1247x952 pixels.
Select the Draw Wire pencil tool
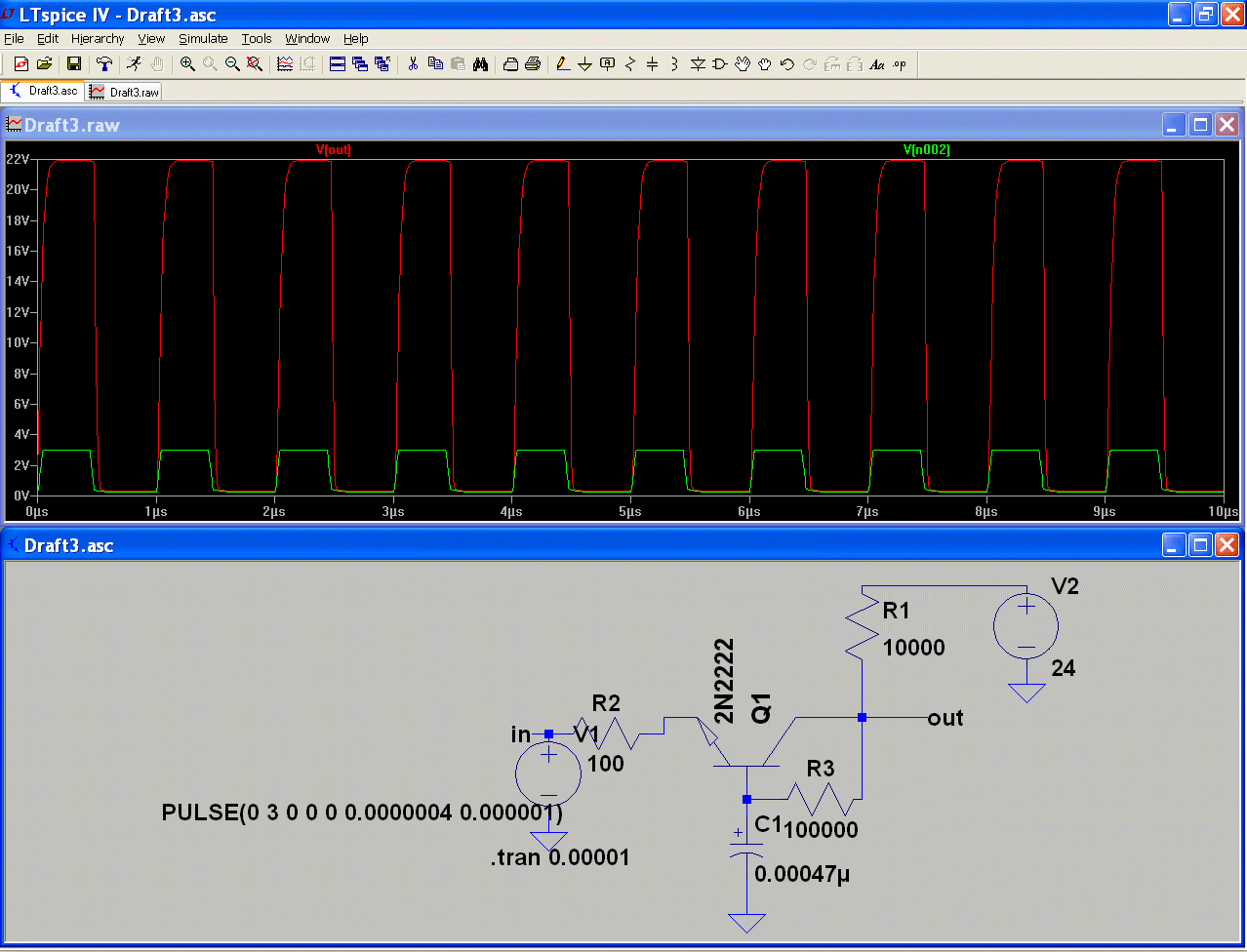(562, 64)
